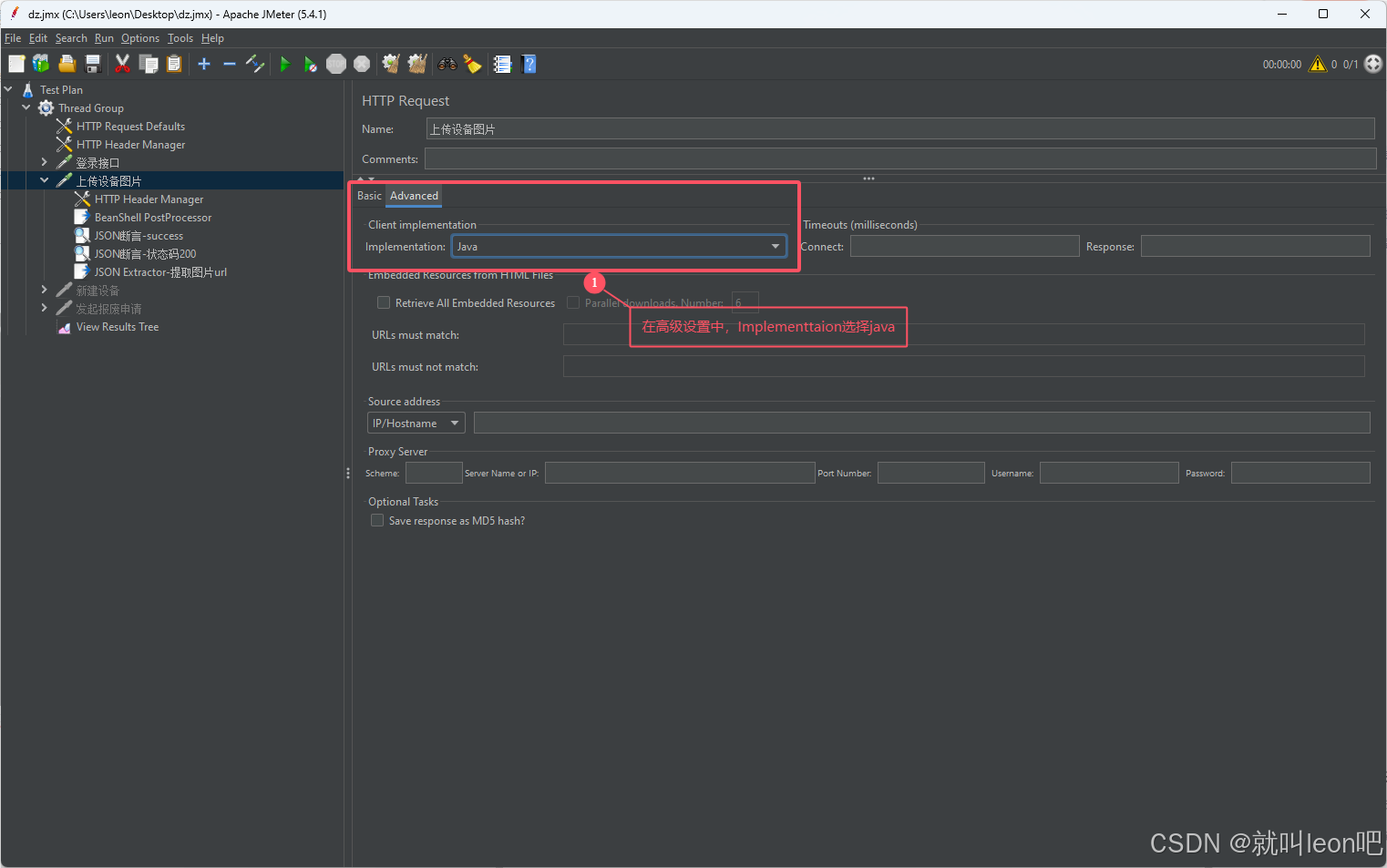
Task: Save the test plan with floppy icon
Action: 92,64
